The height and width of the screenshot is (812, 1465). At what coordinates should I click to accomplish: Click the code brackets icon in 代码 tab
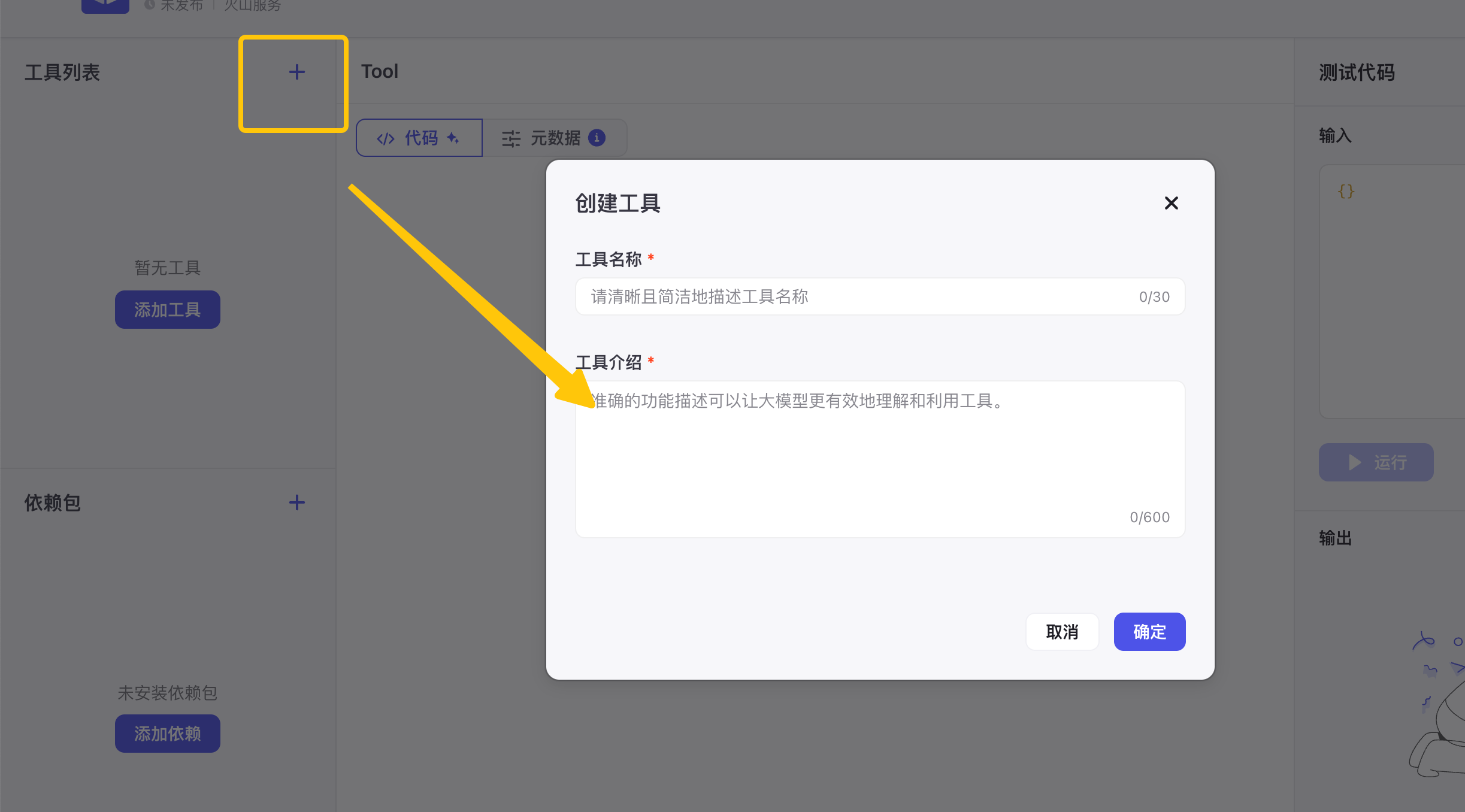coord(385,139)
